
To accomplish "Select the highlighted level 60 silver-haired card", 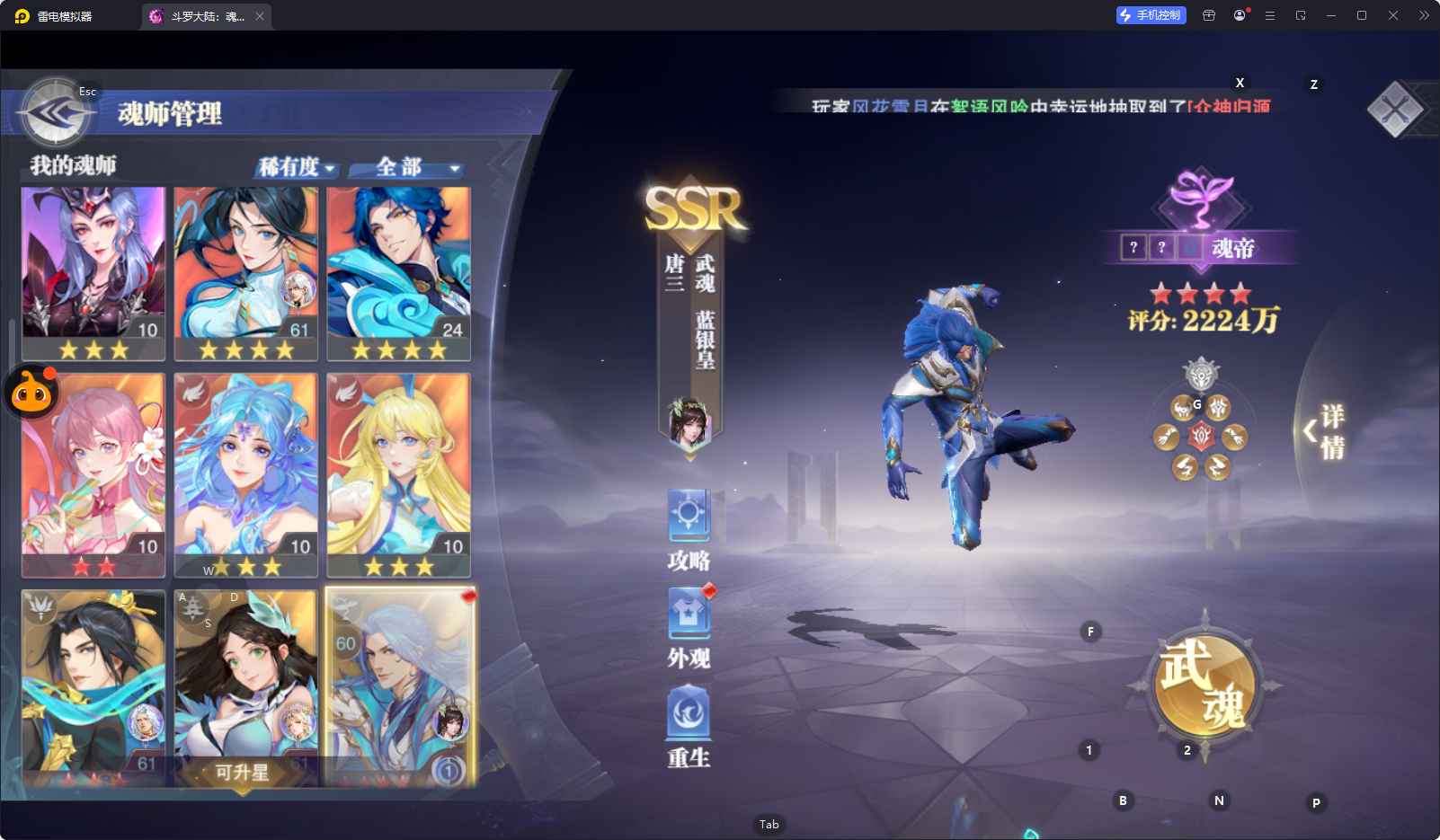I will coord(400,688).
